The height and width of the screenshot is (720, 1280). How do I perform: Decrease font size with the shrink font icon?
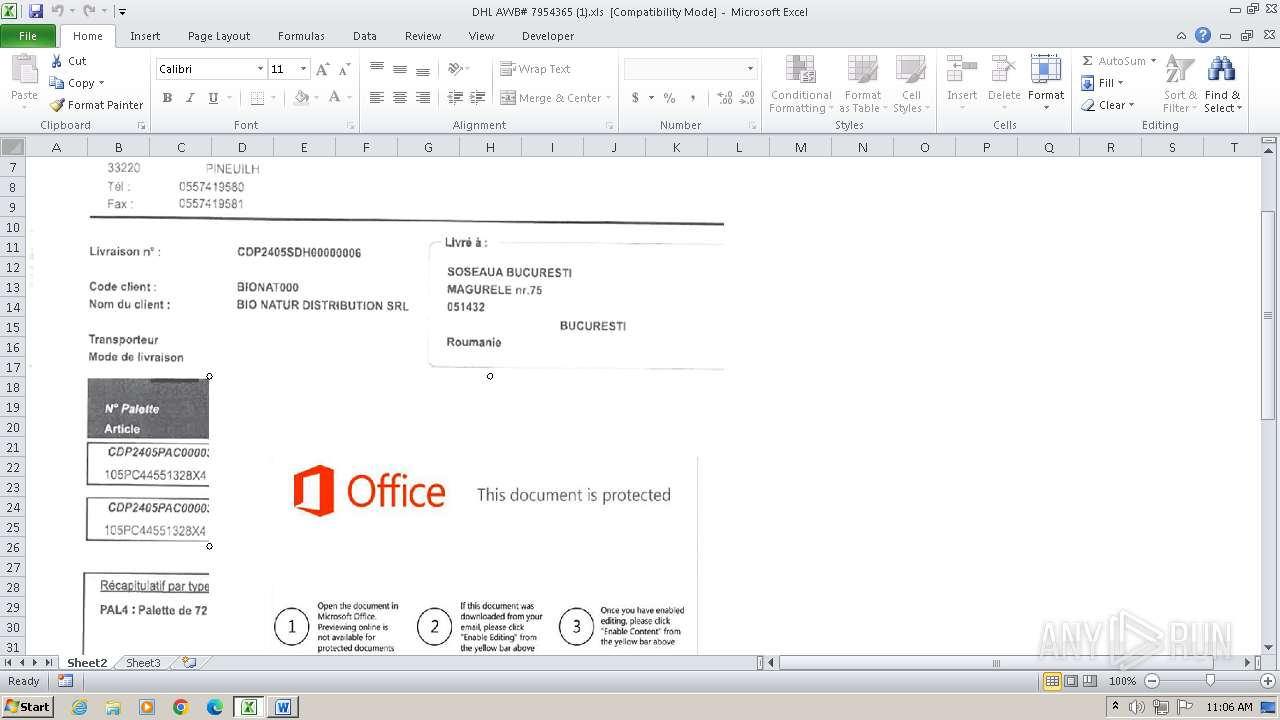pyautogui.click(x=344, y=69)
